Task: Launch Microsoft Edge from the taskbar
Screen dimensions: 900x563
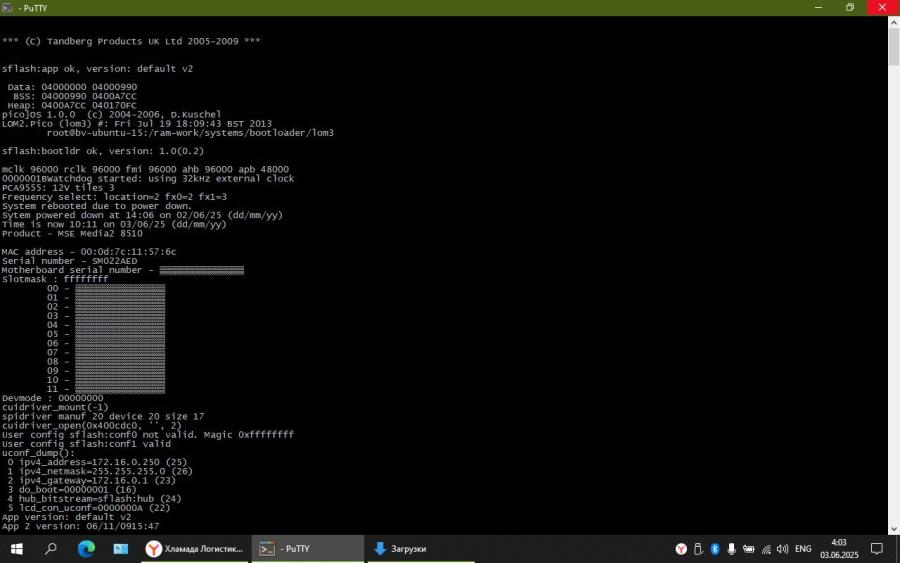Action: pos(86,549)
